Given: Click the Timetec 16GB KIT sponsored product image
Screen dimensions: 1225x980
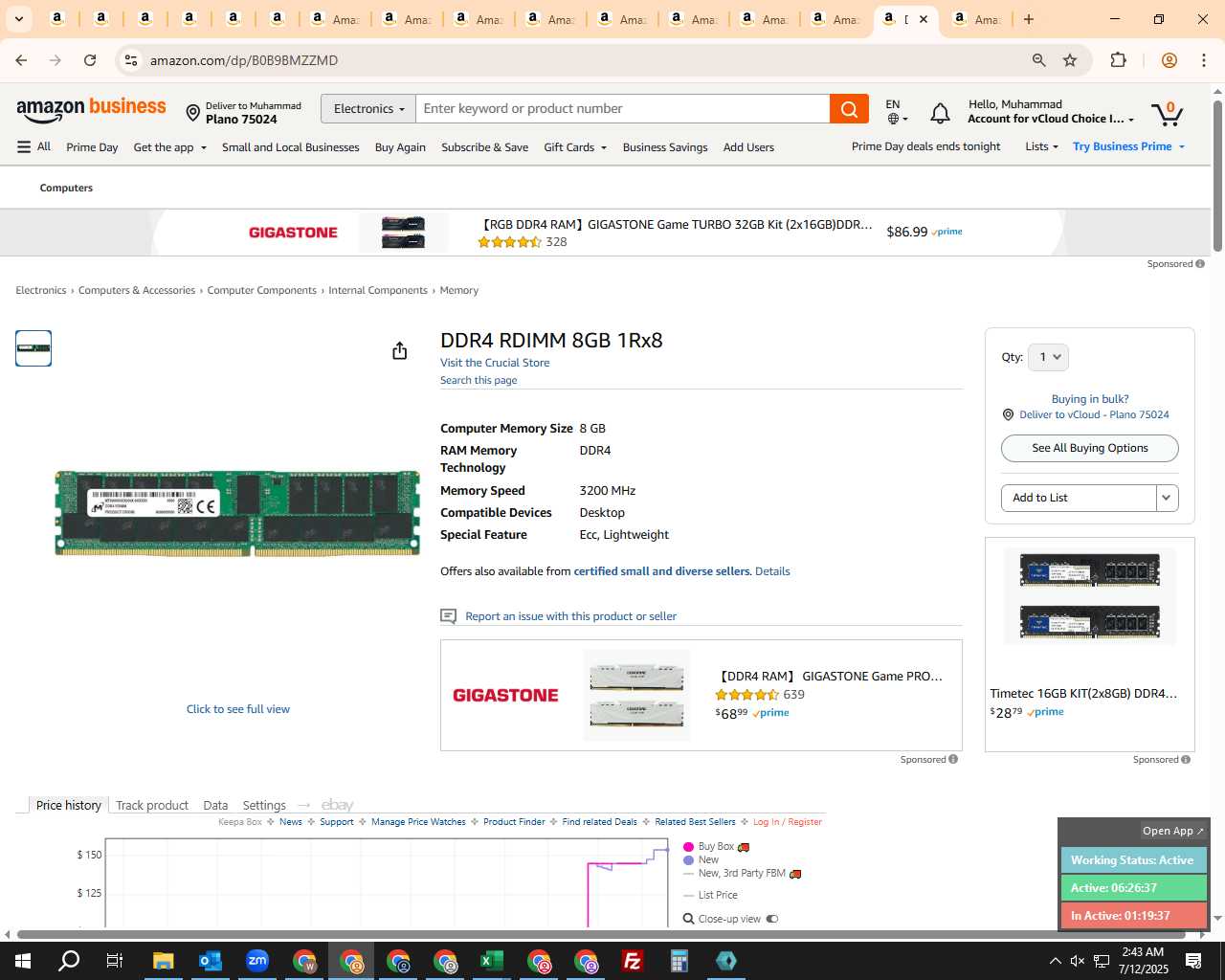Looking at the screenshot, I should tap(1089, 597).
